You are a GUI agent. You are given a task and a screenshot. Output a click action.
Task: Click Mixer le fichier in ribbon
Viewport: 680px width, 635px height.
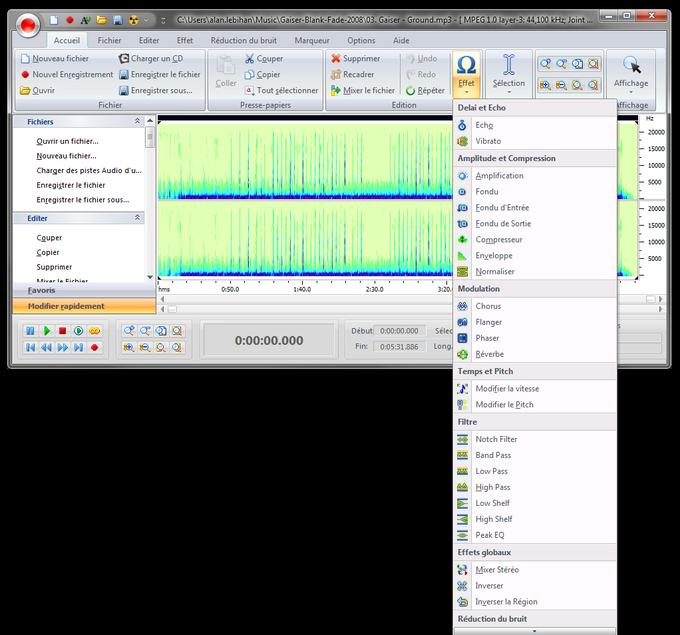point(363,91)
